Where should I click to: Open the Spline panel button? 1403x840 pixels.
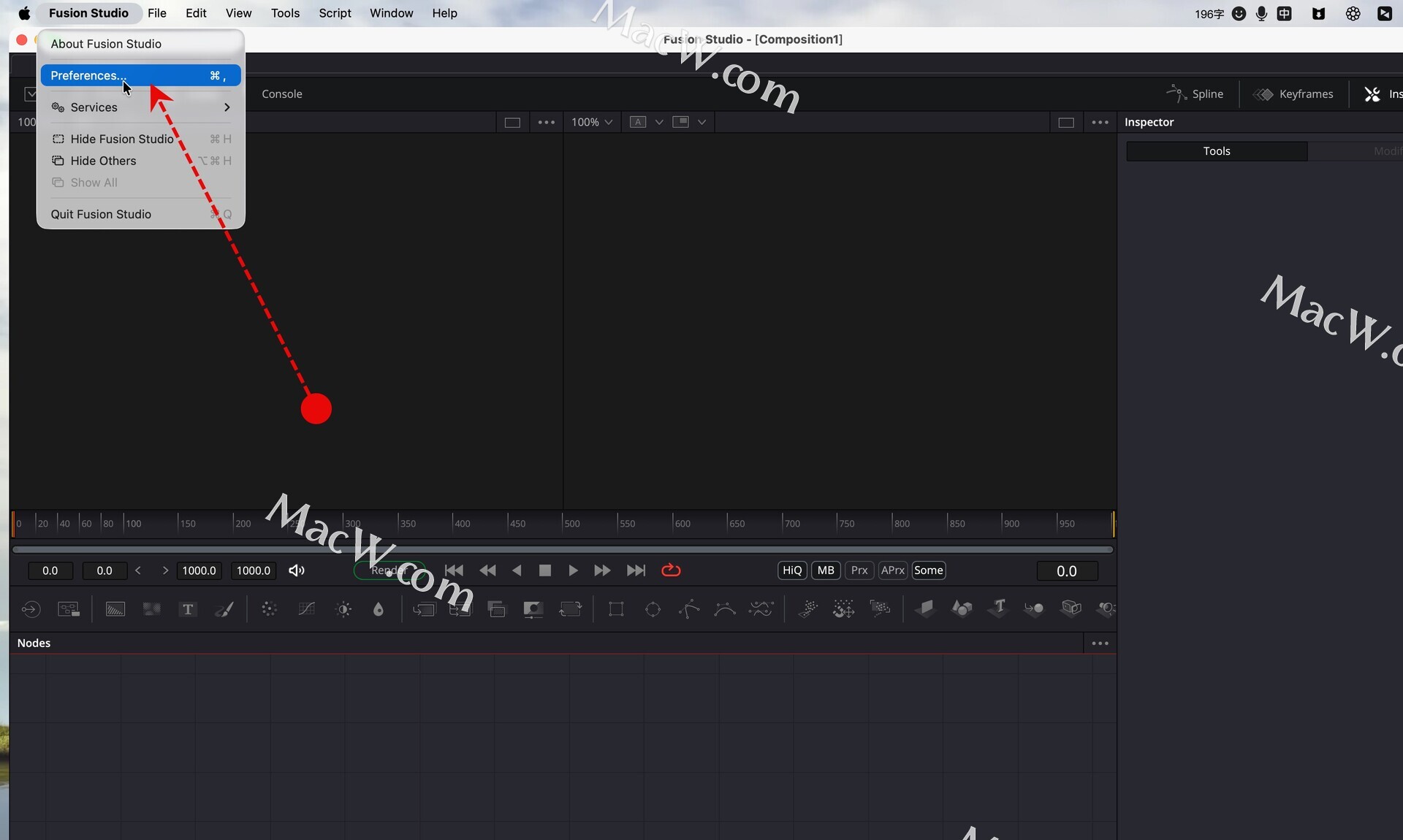coord(1195,93)
